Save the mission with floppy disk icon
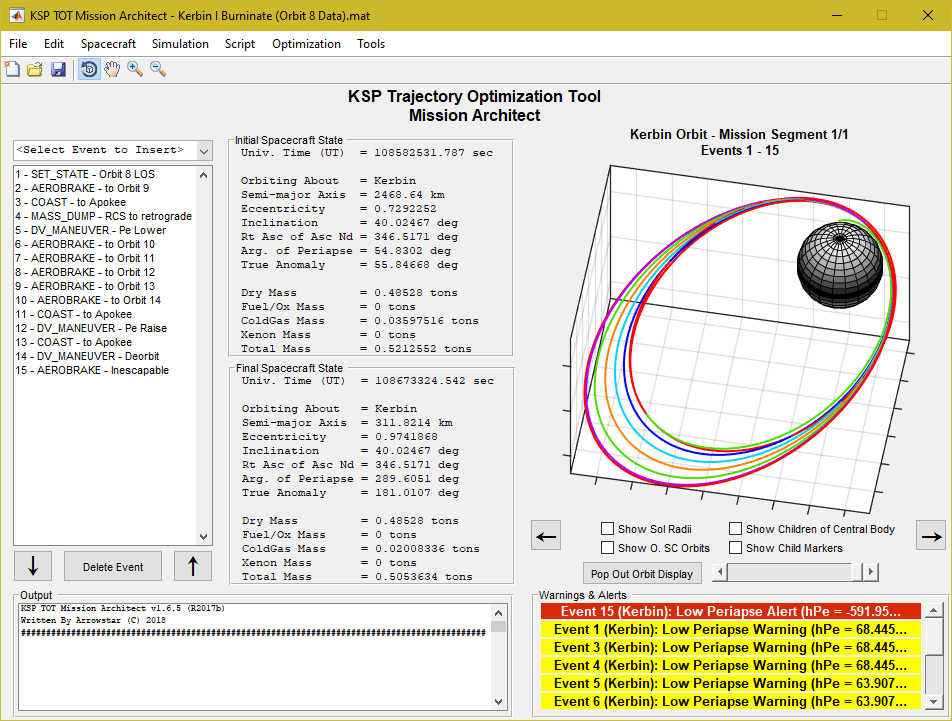This screenshot has width=952, height=721. (x=58, y=69)
